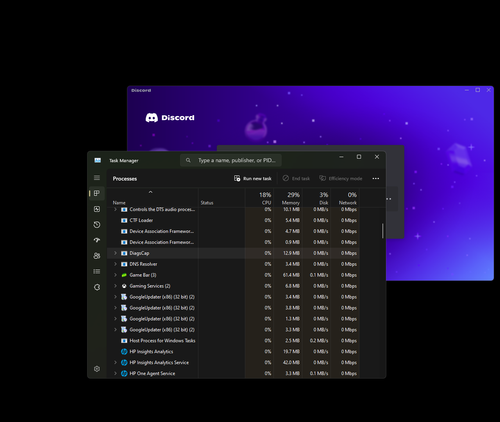Viewport: 500px width, 422px height.
Task: Expand the Game Bar (3) process group
Action: coord(115,275)
